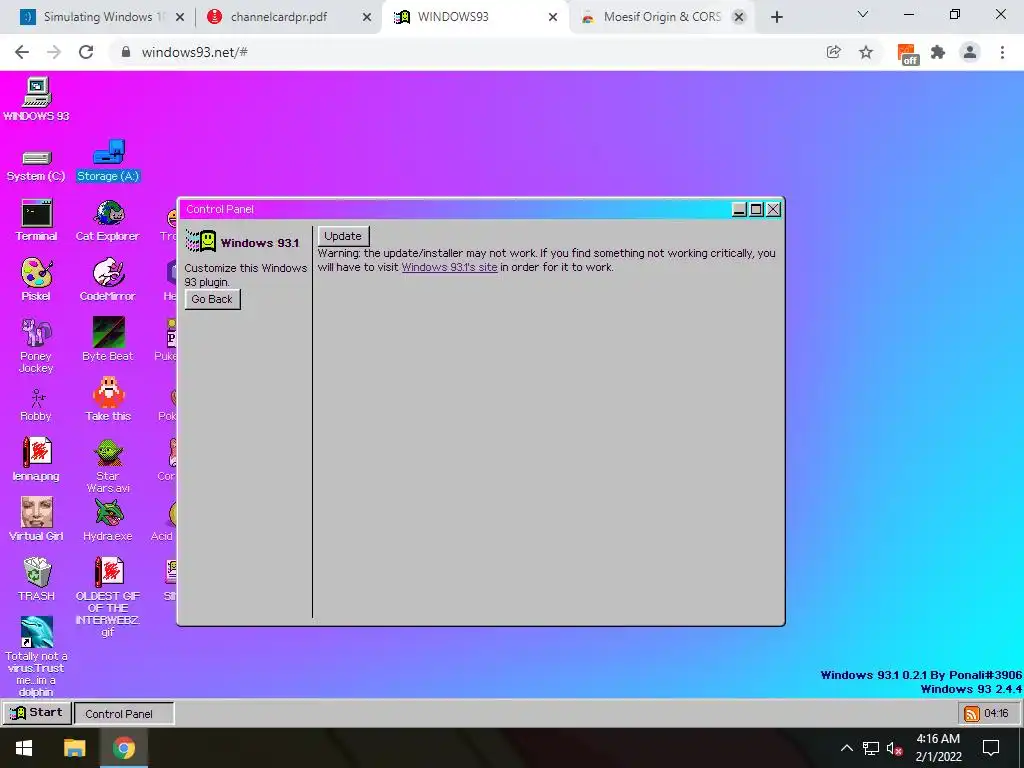The width and height of the screenshot is (1024, 768).
Task: Click the Go Back button
Action: pos(212,299)
